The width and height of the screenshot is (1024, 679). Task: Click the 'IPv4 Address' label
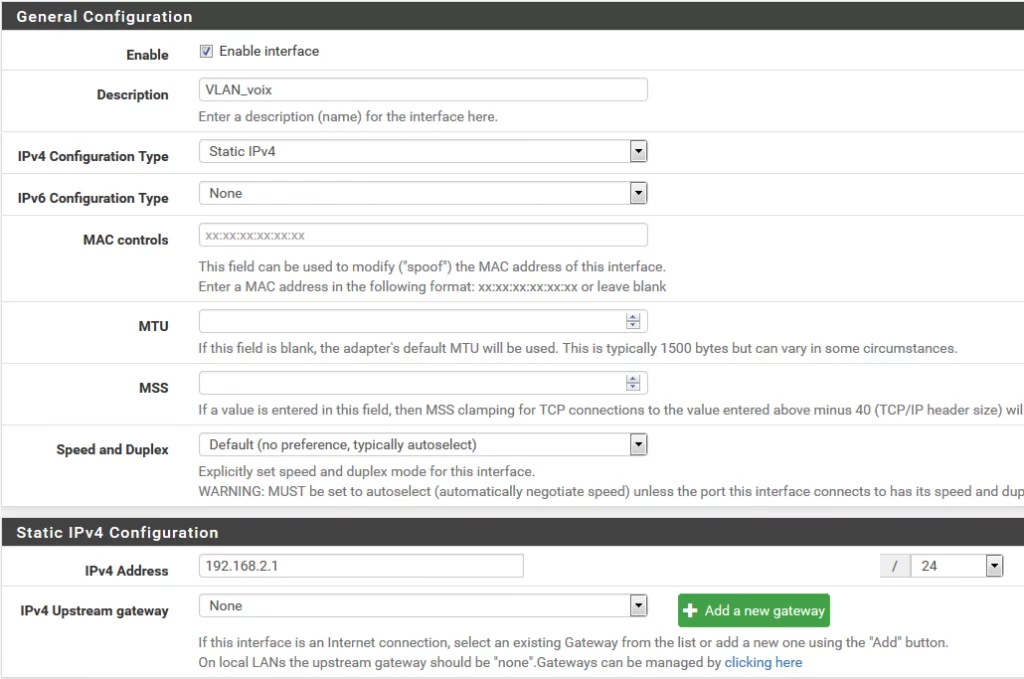(127, 571)
